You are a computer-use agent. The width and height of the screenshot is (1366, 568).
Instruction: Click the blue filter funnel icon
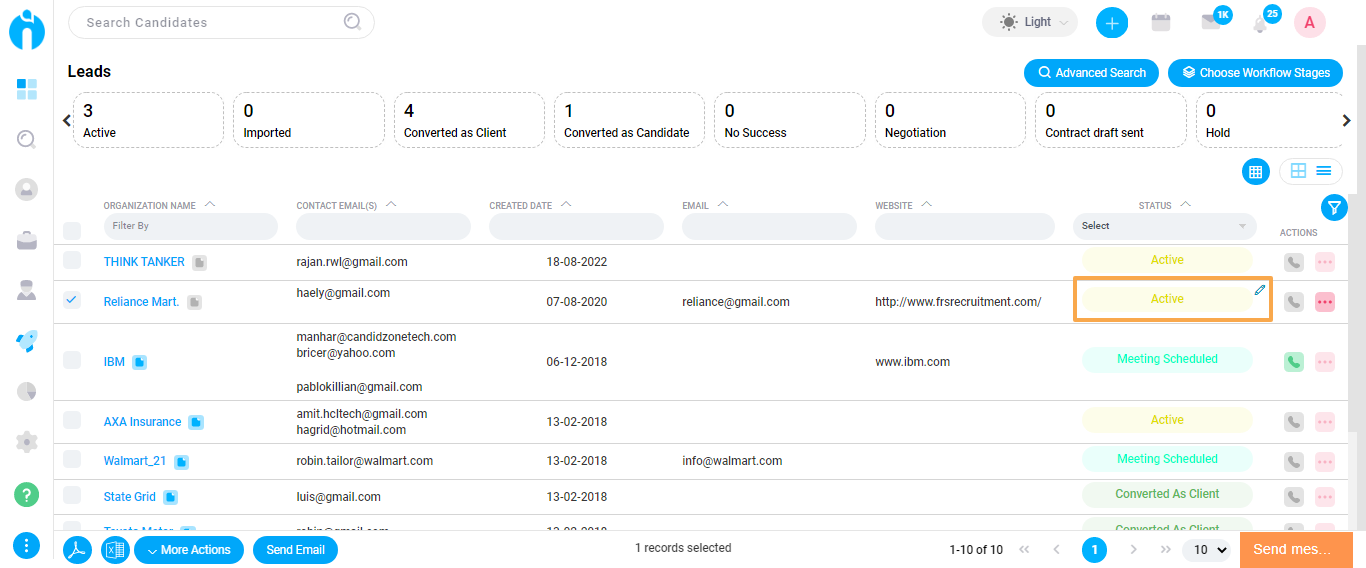coord(1334,207)
